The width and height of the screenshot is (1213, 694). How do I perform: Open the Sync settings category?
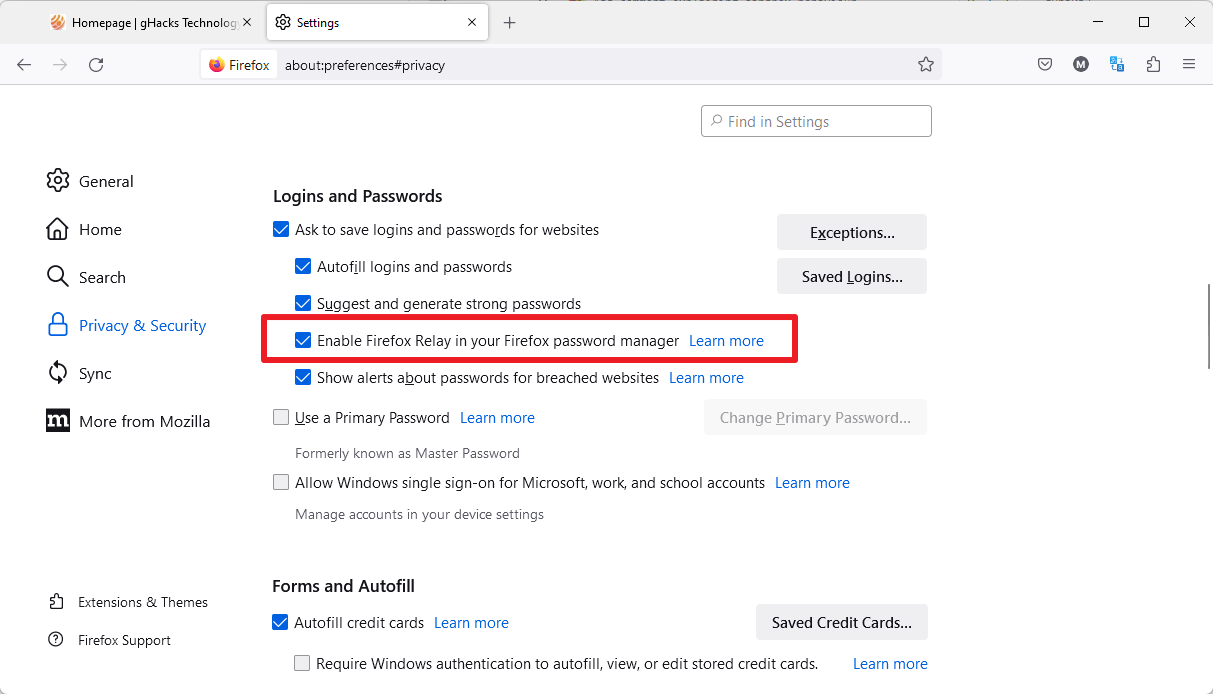(x=95, y=374)
